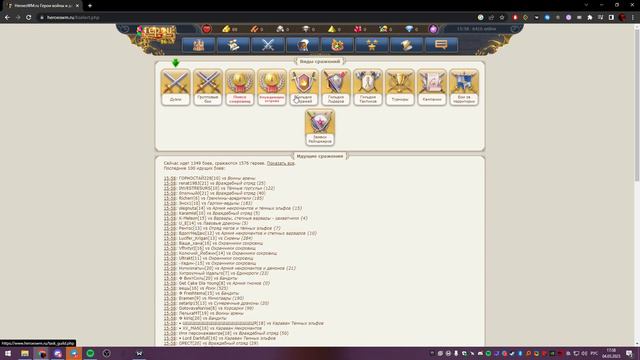Image resolution: width=640 pixels, height=360 pixels.
Task: Open the helmeted character menu icon
Action: (302, 44)
